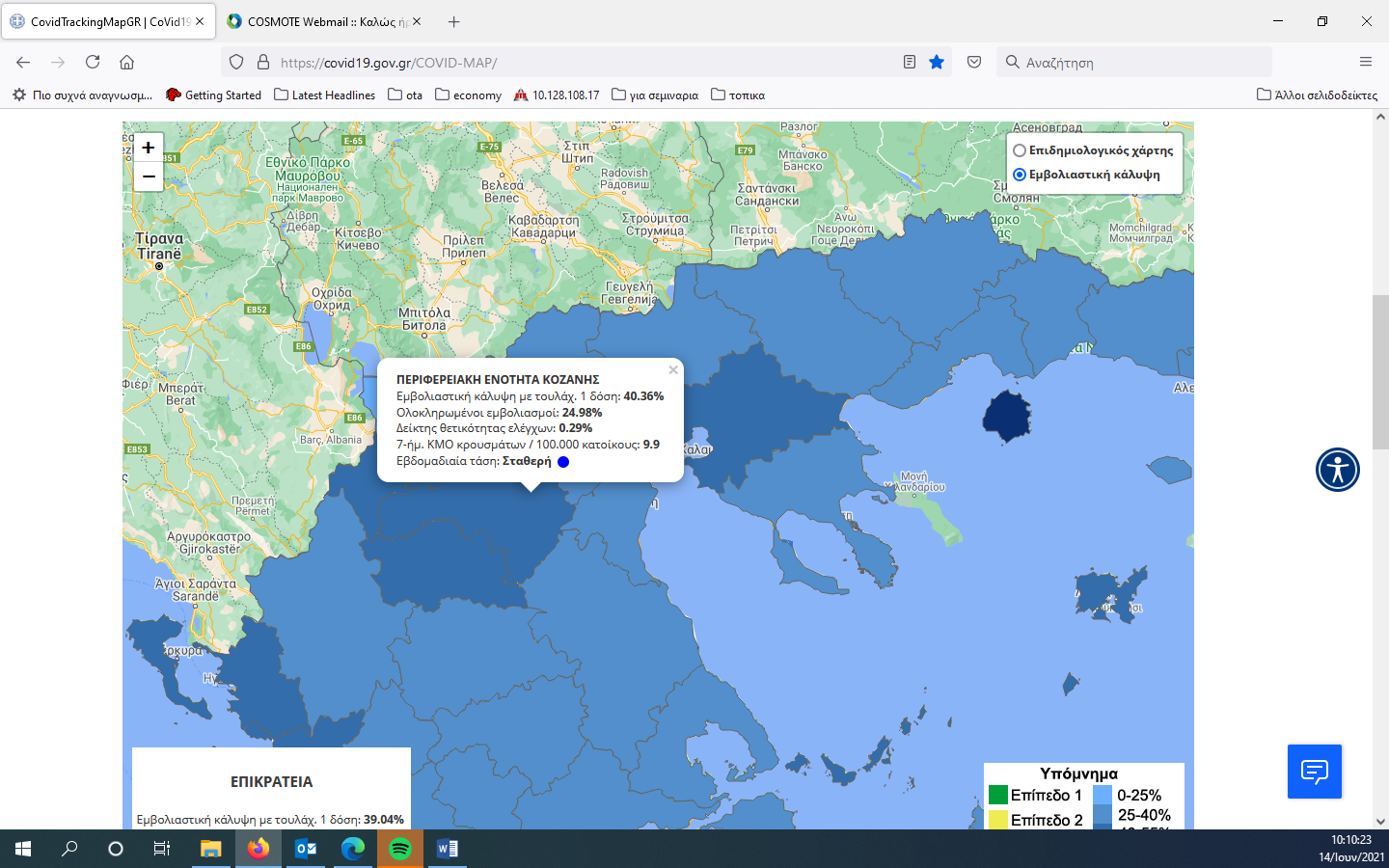1389x868 pixels.
Task: Open Outlook from the taskbar
Action: (305, 849)
